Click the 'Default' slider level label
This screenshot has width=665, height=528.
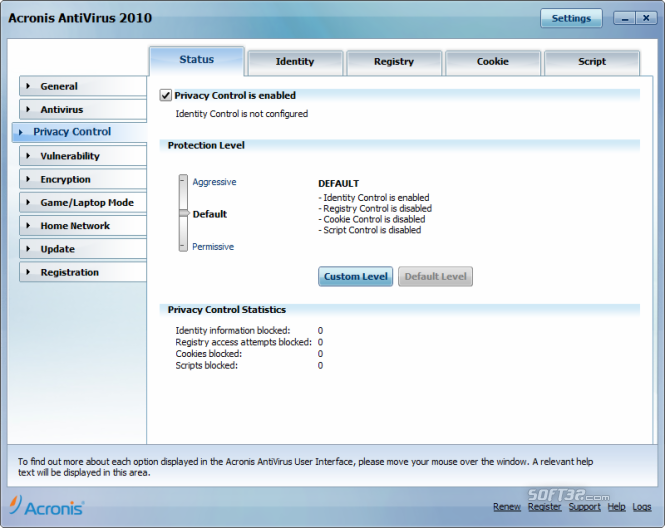(x=210, y=214)
